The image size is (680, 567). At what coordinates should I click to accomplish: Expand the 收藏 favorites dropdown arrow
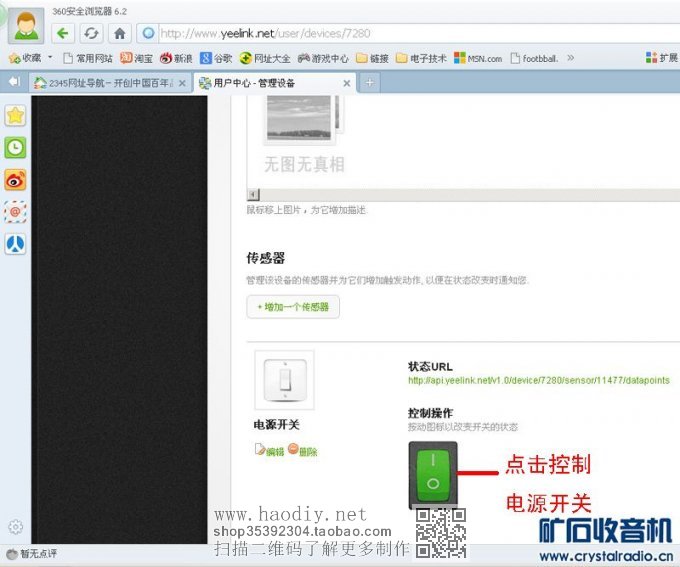pos(50,58)
